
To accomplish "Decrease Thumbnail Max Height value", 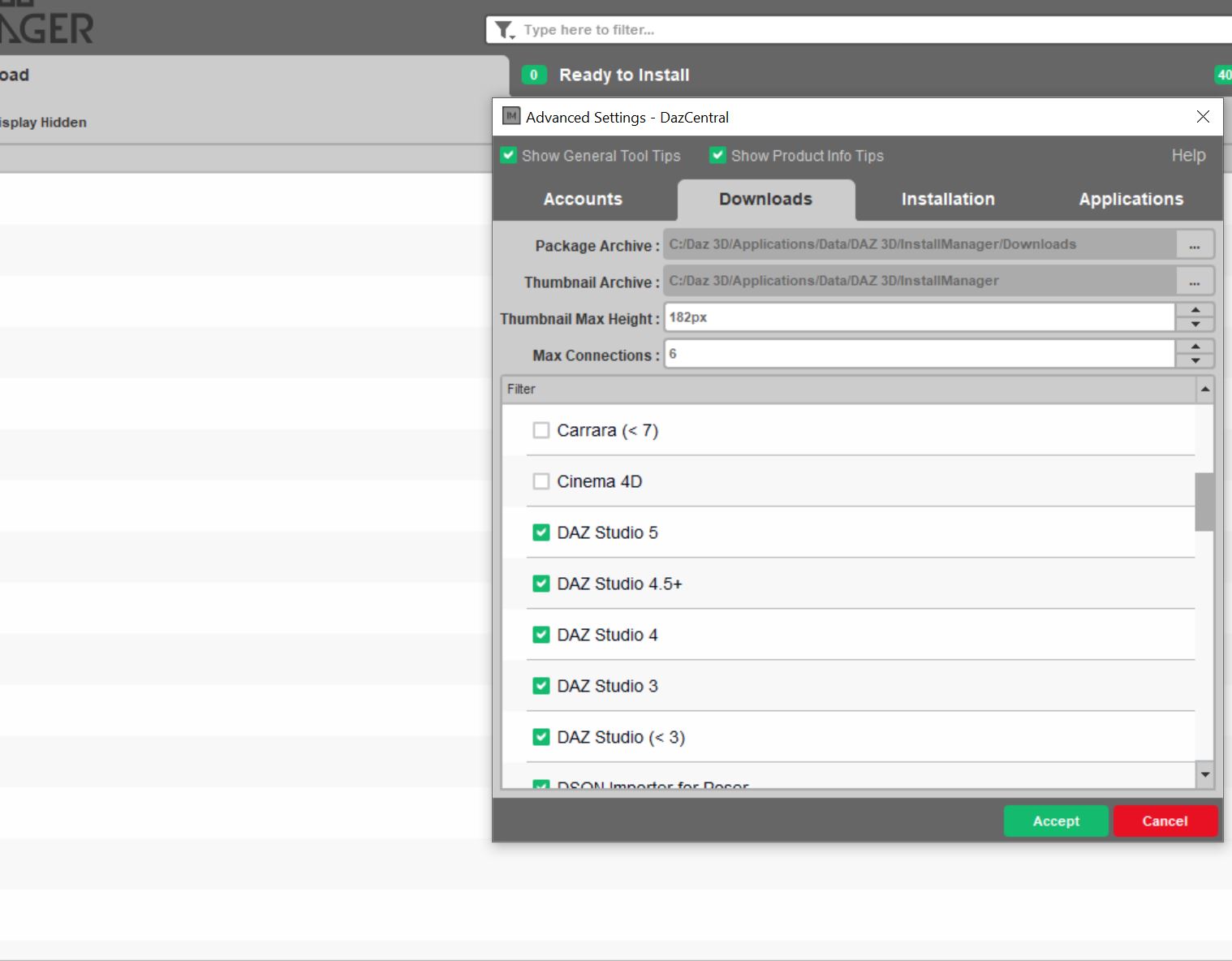I will click(1195, 325).
